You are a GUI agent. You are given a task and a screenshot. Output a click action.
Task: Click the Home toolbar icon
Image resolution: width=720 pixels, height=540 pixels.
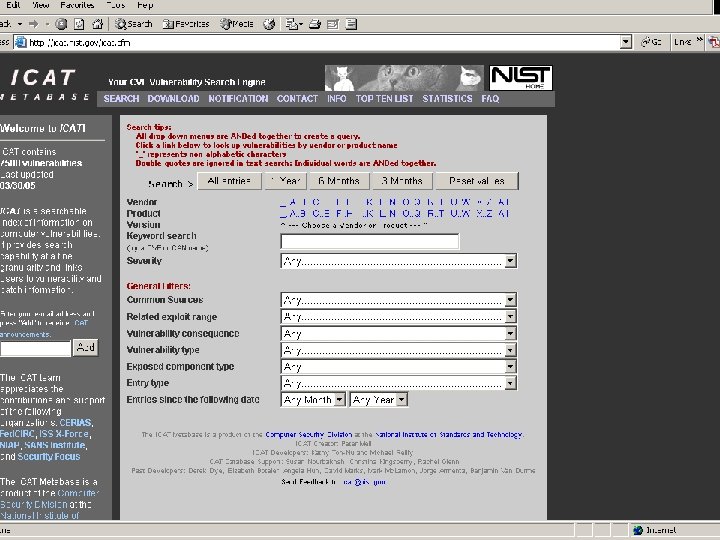(97, 24)
